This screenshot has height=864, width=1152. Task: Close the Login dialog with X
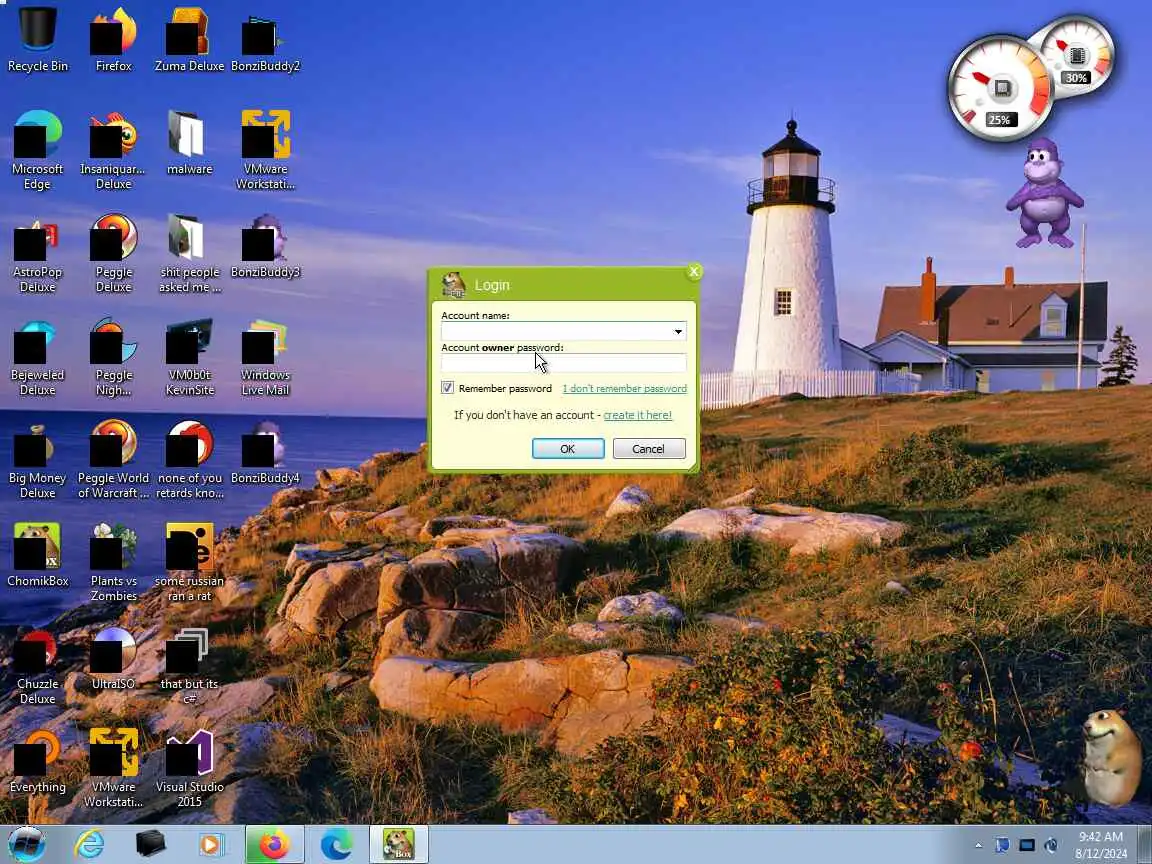tap(694, 272)
